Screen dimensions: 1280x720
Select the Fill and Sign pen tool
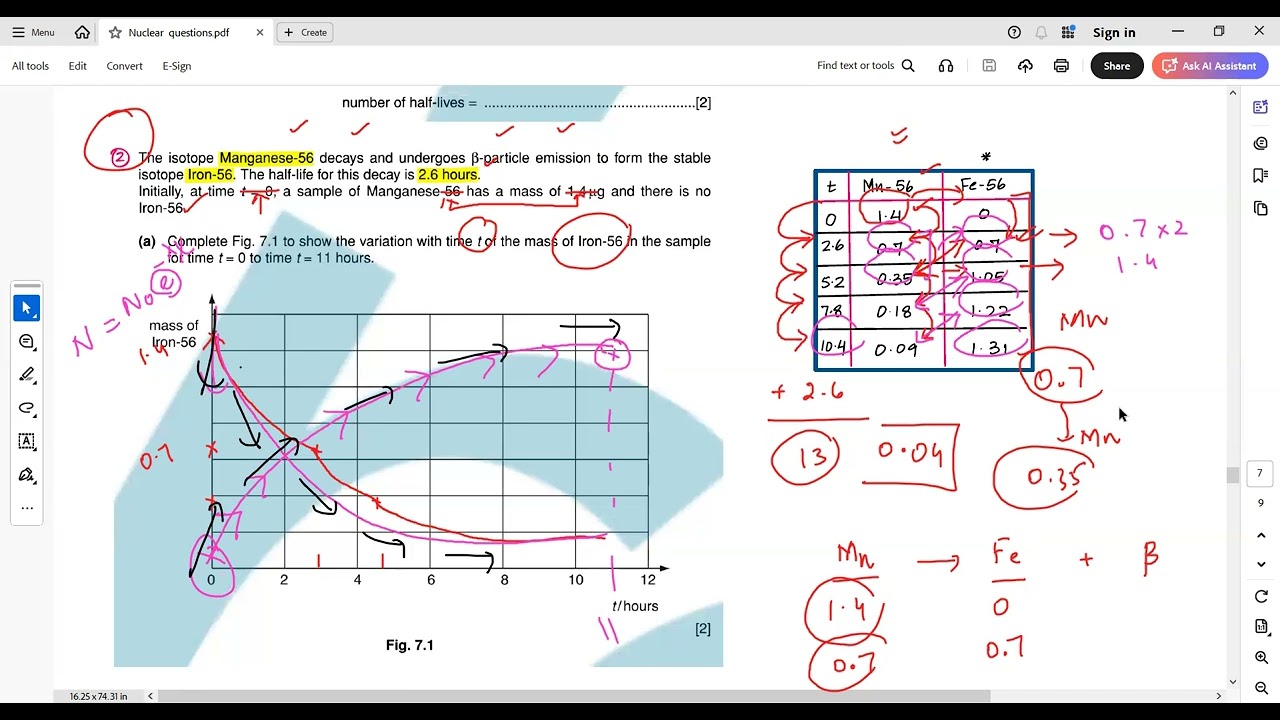coord(27,474)
